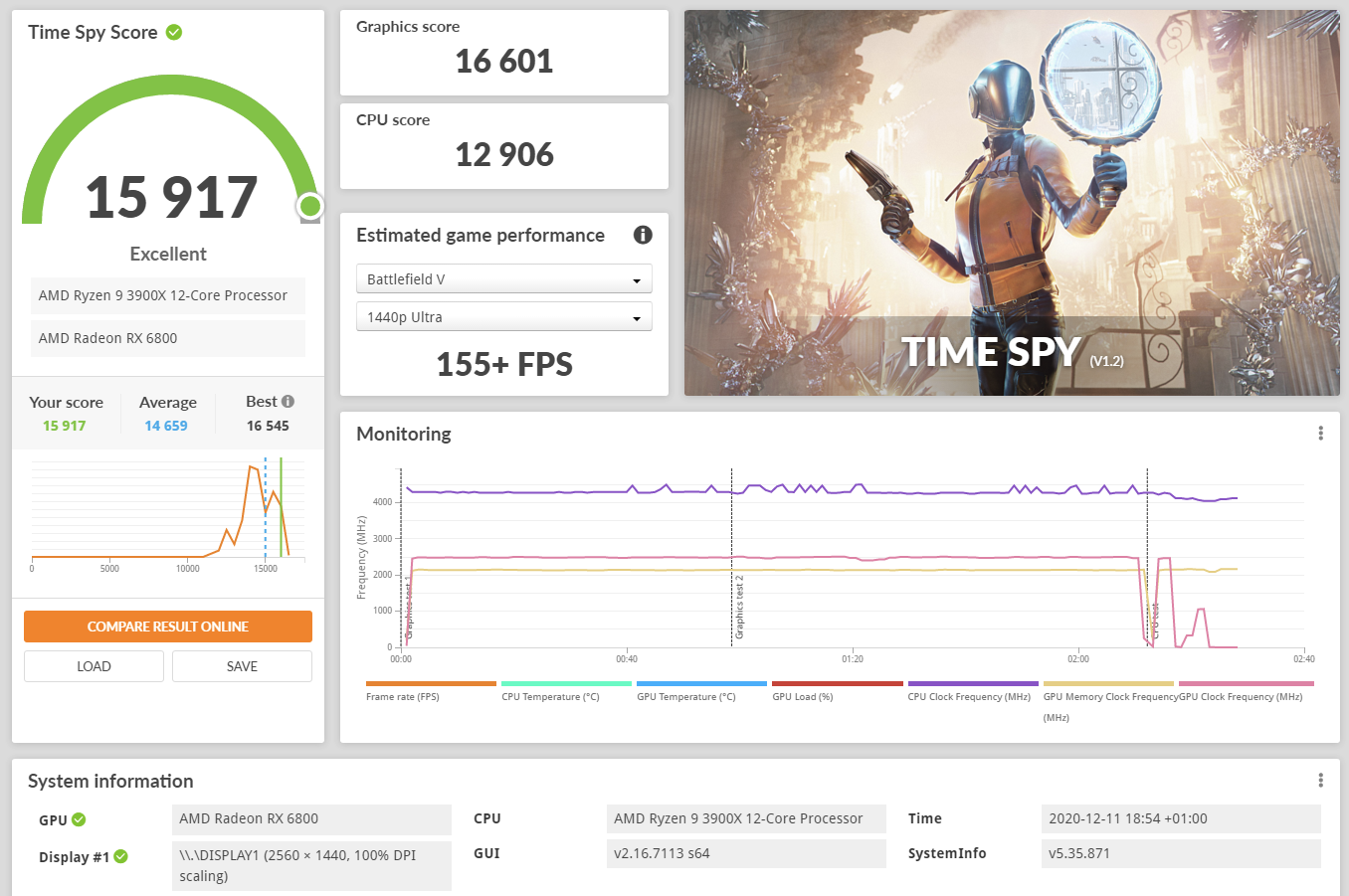This screenshot has width=1349, height=896.
Task: Click the green check beside Display #1
Action: [x=120, y=856]
